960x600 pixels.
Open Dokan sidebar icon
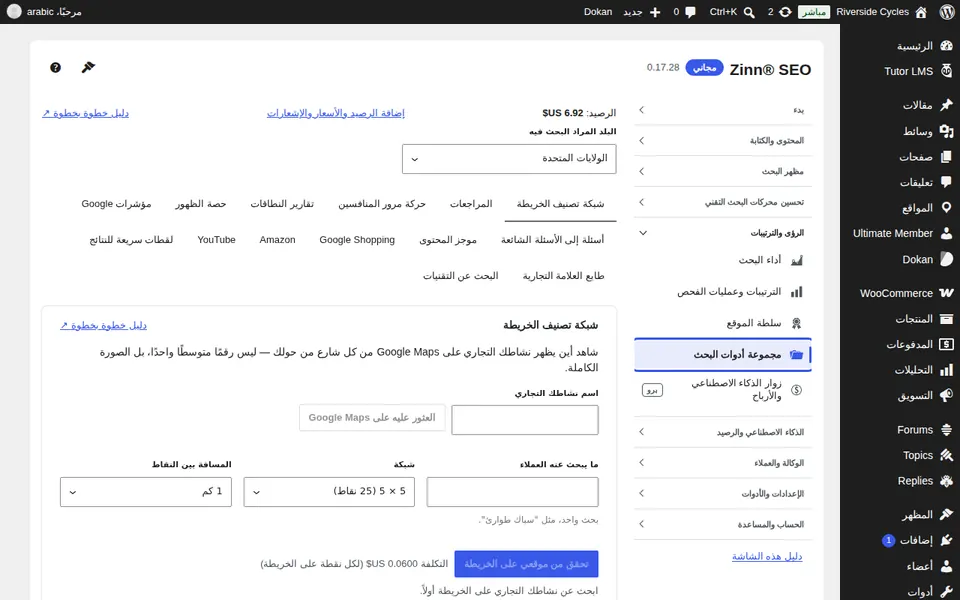[947, 259]
